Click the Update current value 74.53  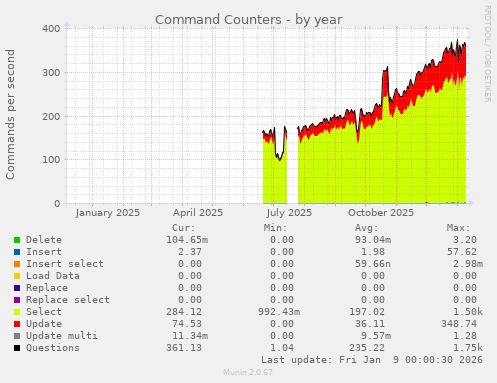pos(187,324)
